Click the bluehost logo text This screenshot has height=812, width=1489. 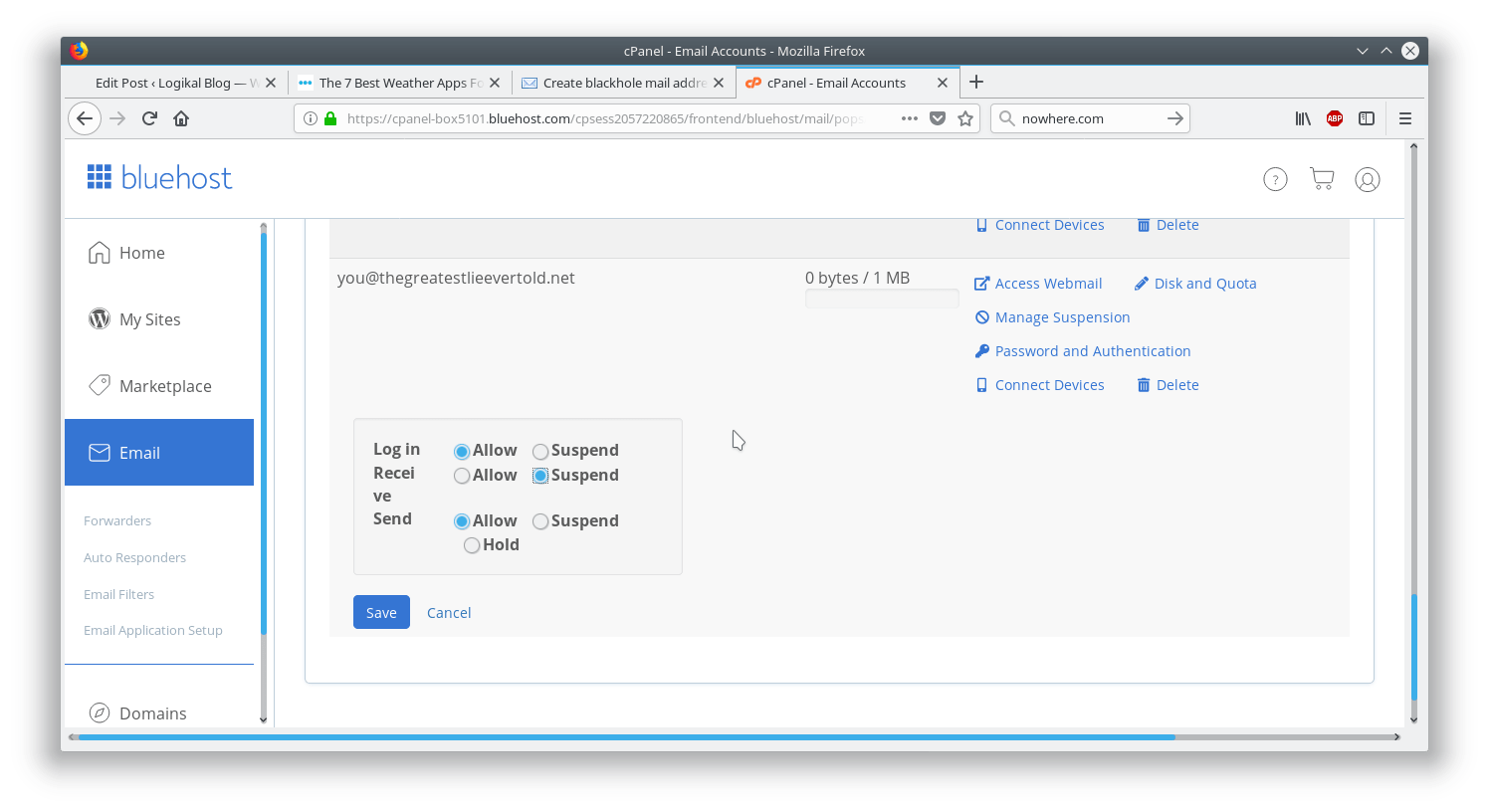click(x=176, y=178)
